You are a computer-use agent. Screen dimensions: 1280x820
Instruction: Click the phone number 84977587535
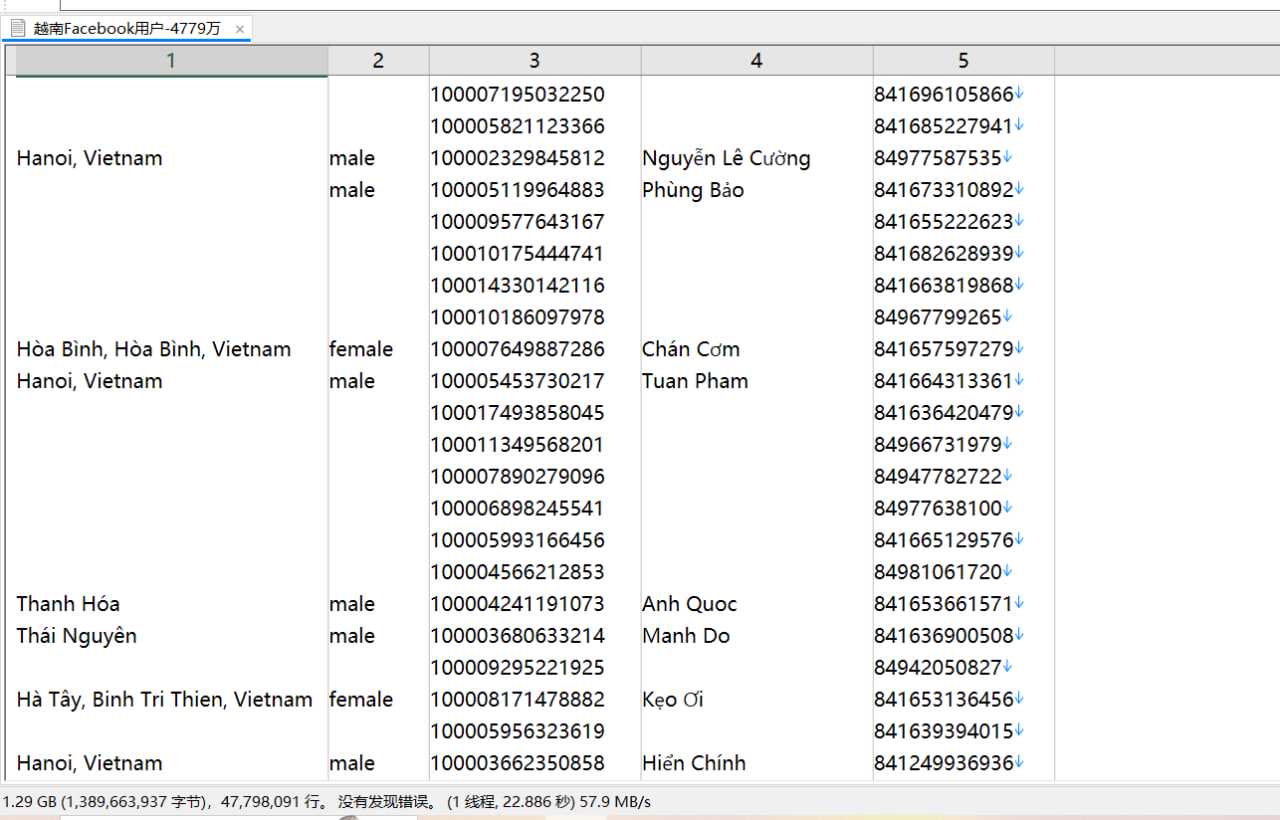coord(938,158)
